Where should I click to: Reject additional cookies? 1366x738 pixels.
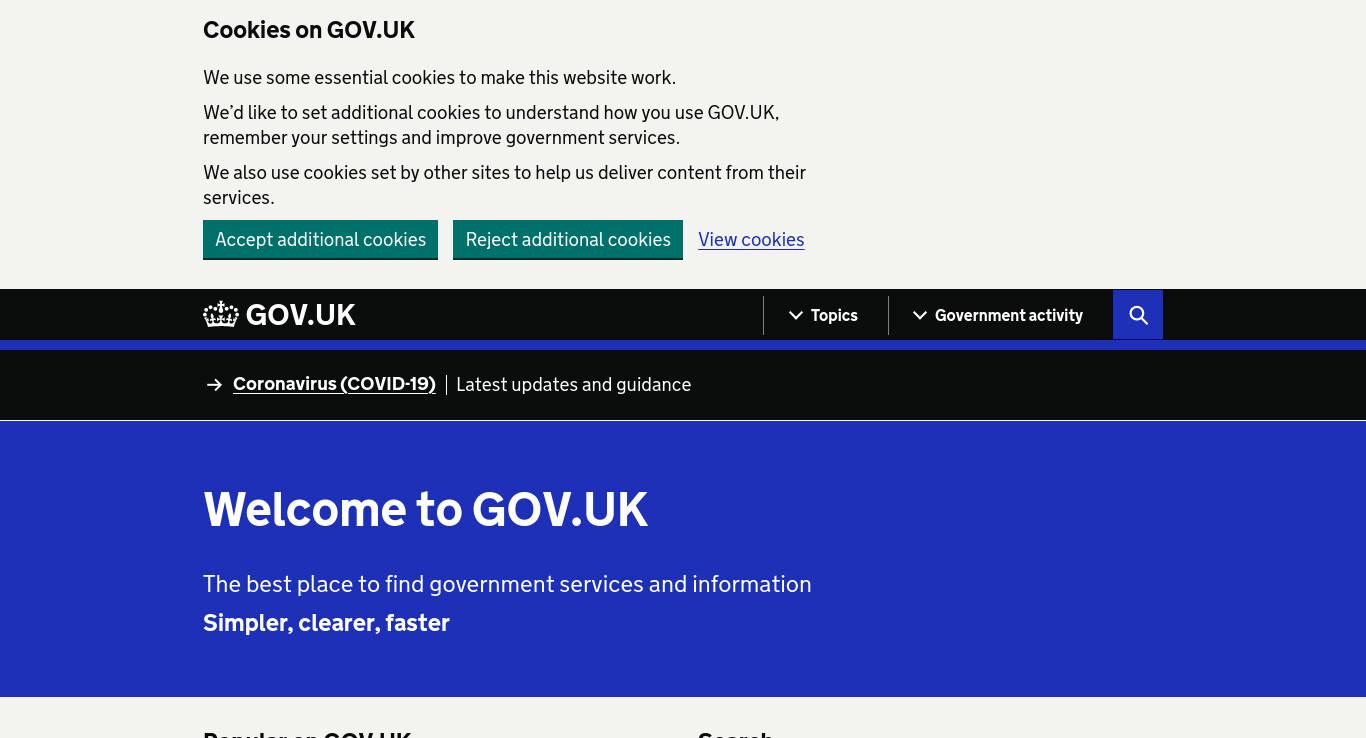(x=568, y=239)
